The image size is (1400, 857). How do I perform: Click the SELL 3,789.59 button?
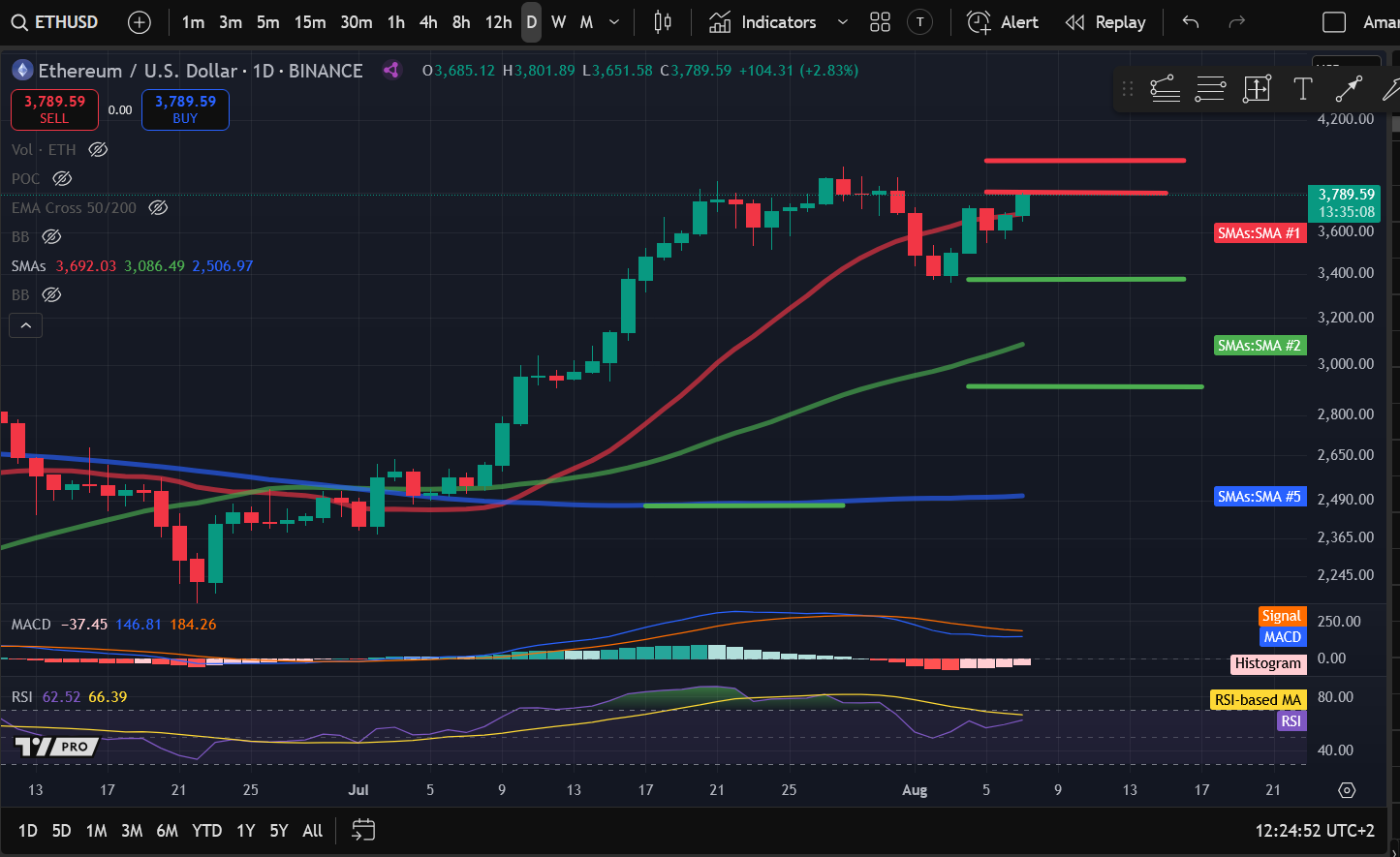[54, 109]
